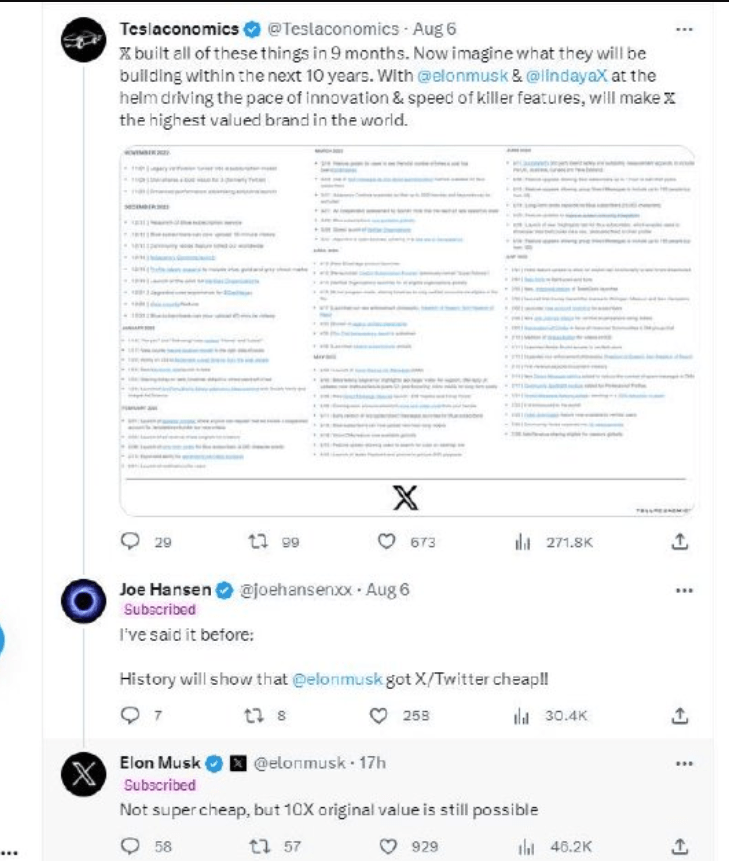Like Joe Hansen's reply
This screenshot has height=861, width=729.
tap(379, 716)
